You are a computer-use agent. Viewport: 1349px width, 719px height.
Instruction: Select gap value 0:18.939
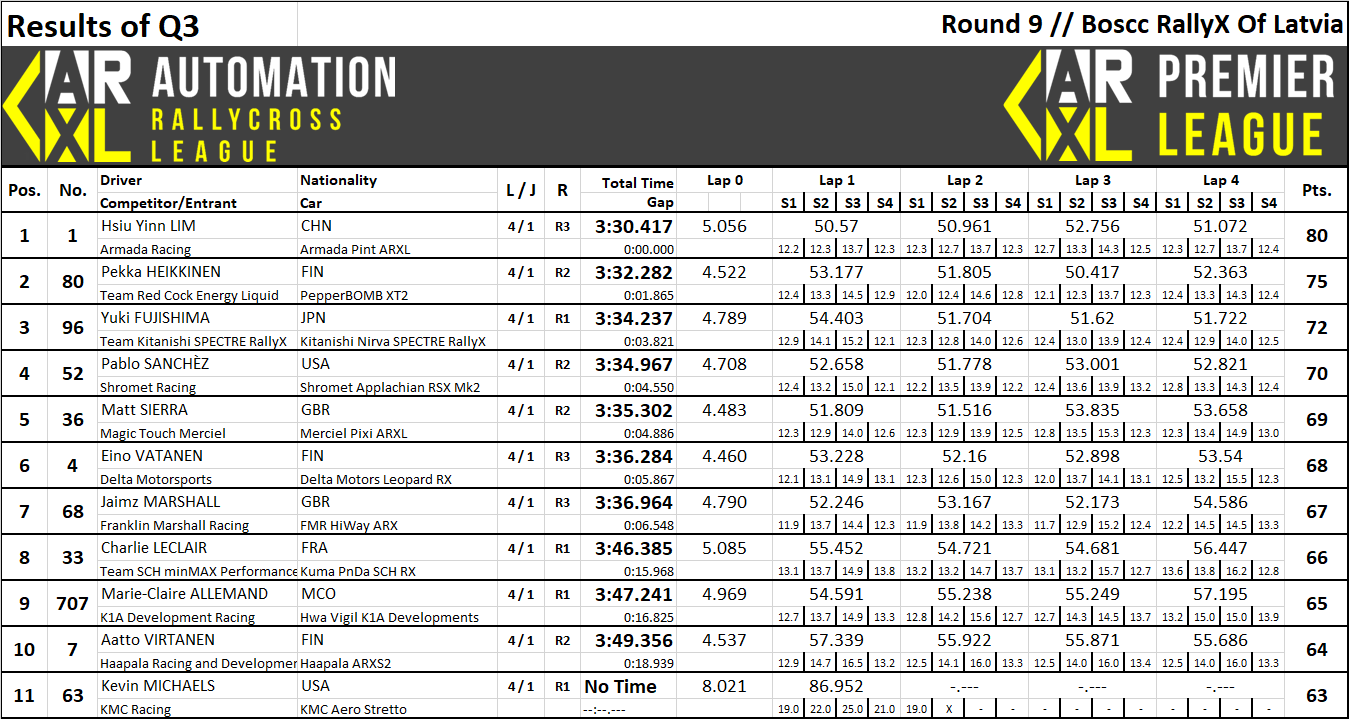coord(647,663)
